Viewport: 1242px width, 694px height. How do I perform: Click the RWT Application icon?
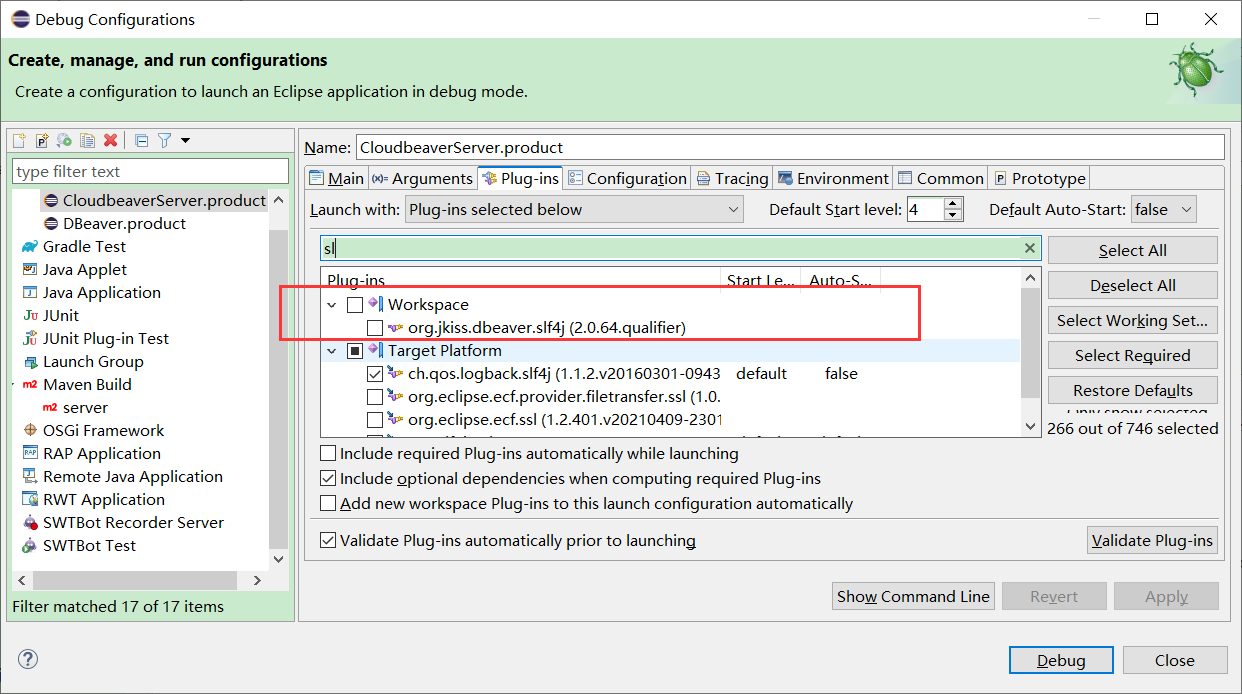coord(30,499)
